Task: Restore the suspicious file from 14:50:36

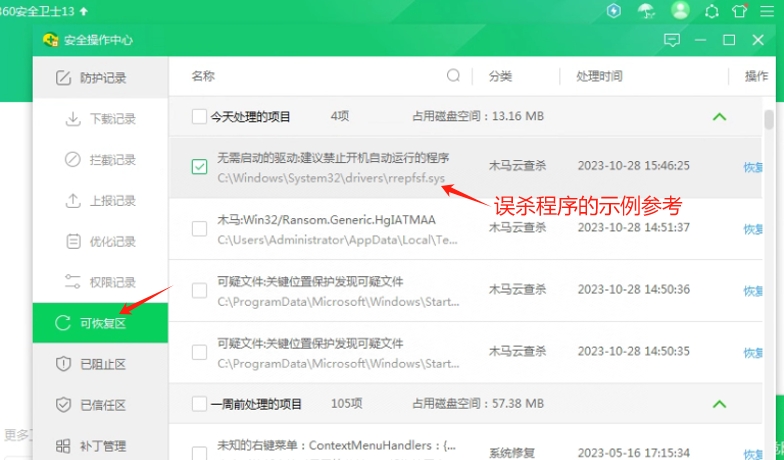Action: [753, 291]
